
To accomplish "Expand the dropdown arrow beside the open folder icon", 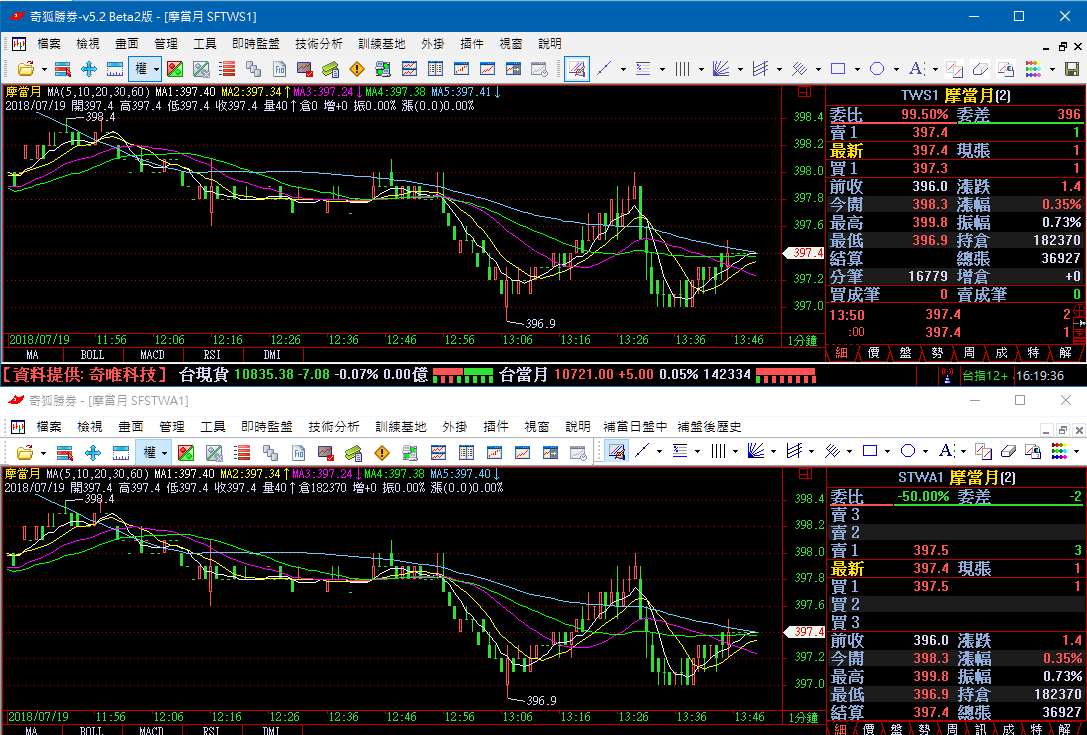I will [43, 69].
